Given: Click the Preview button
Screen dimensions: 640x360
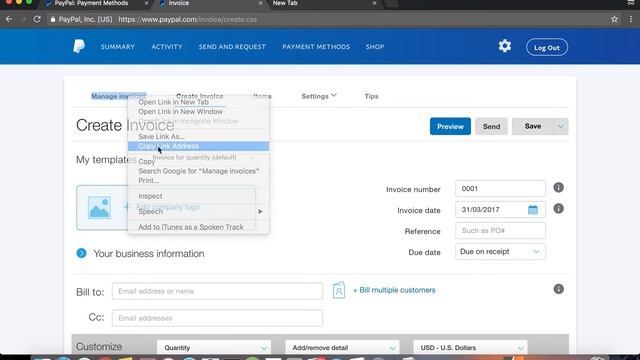Looking at the screenshot, I should click(x=450, y=127).
